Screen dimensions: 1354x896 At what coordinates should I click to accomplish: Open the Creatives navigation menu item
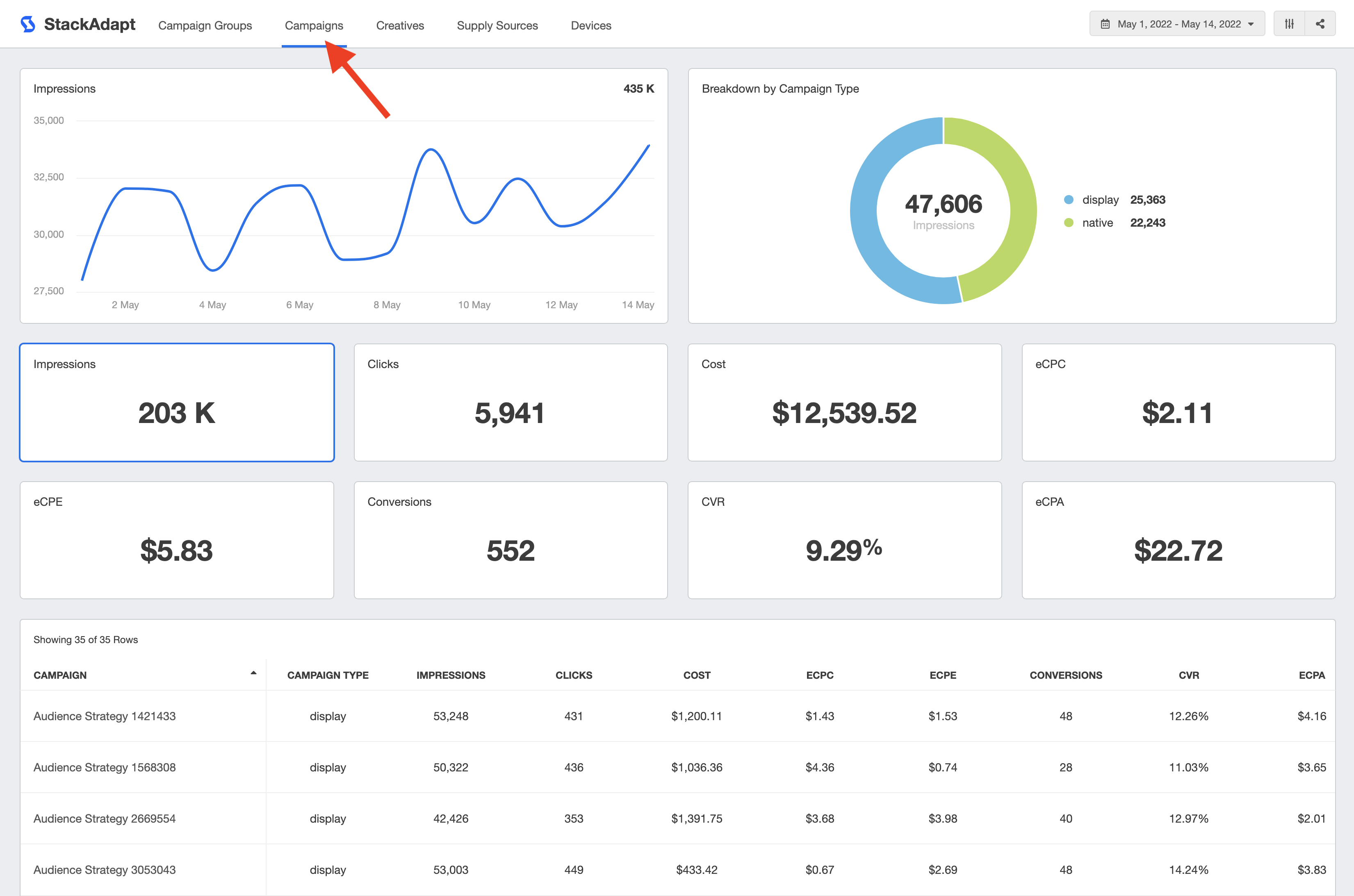tap(398, 24)
